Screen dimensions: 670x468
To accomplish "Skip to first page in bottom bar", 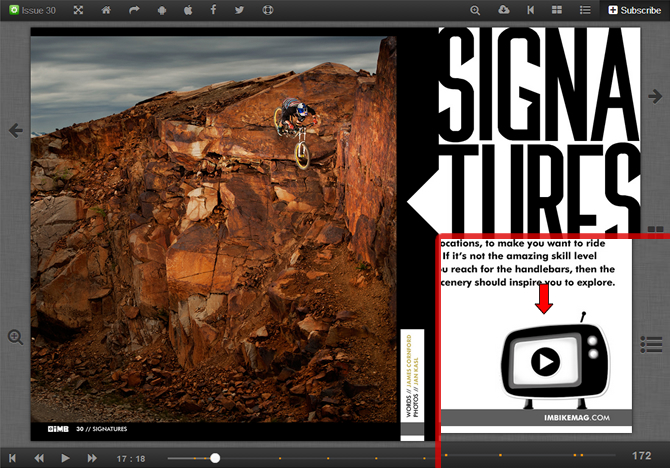I will coord(12,458).
